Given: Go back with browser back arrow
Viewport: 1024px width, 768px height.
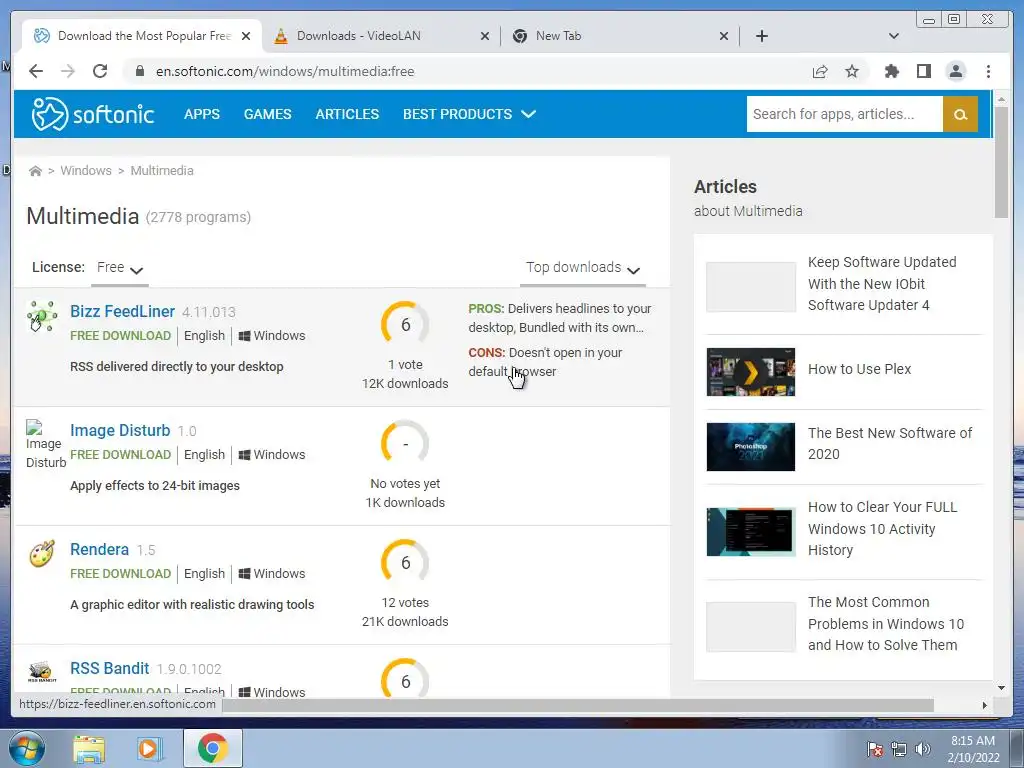Looking at the screenshot, I should [x=36, y=71].
